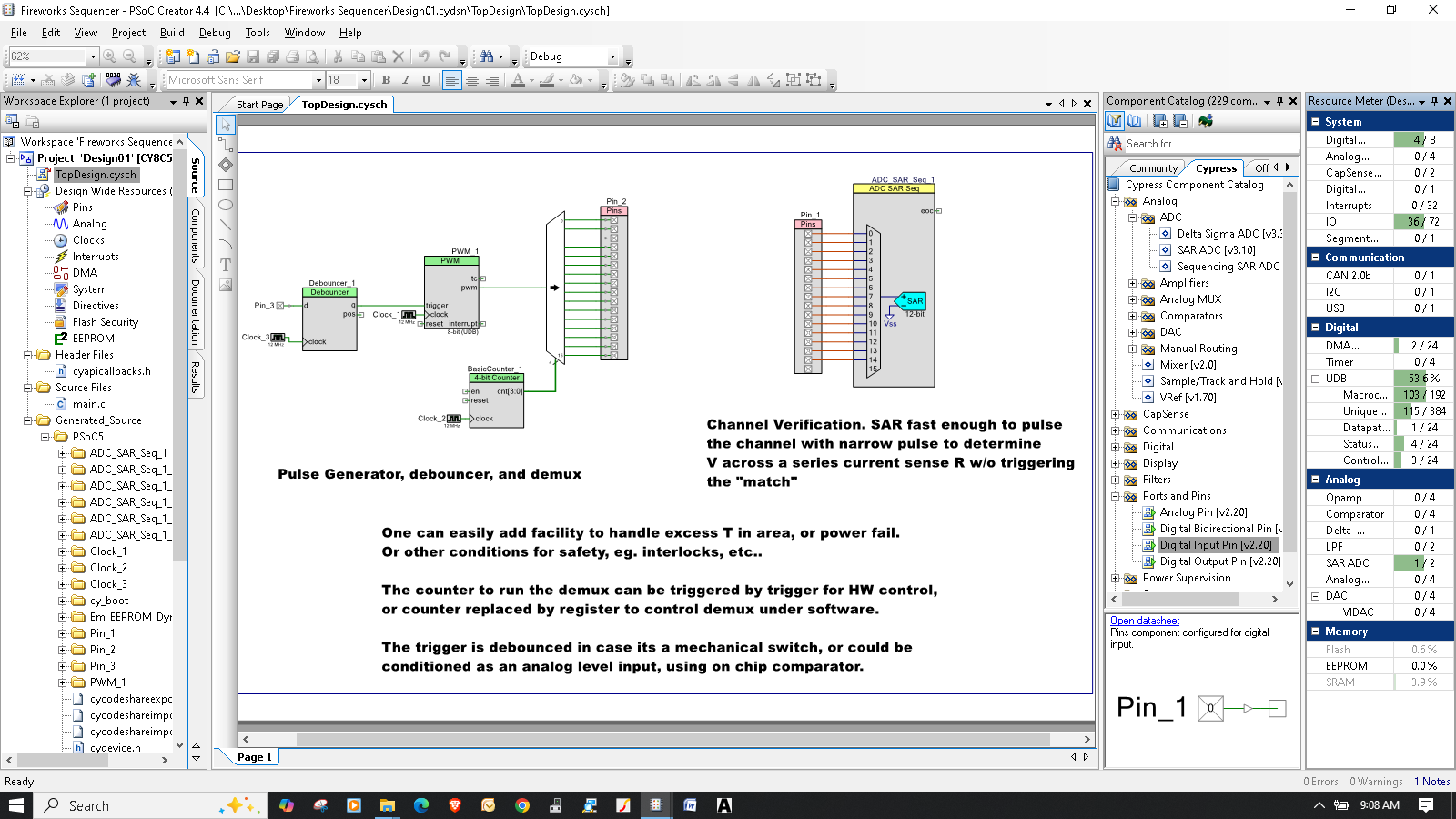Click the Undo arrow
The height and width of the screenshot is (819, 1456).
(423, 56)
